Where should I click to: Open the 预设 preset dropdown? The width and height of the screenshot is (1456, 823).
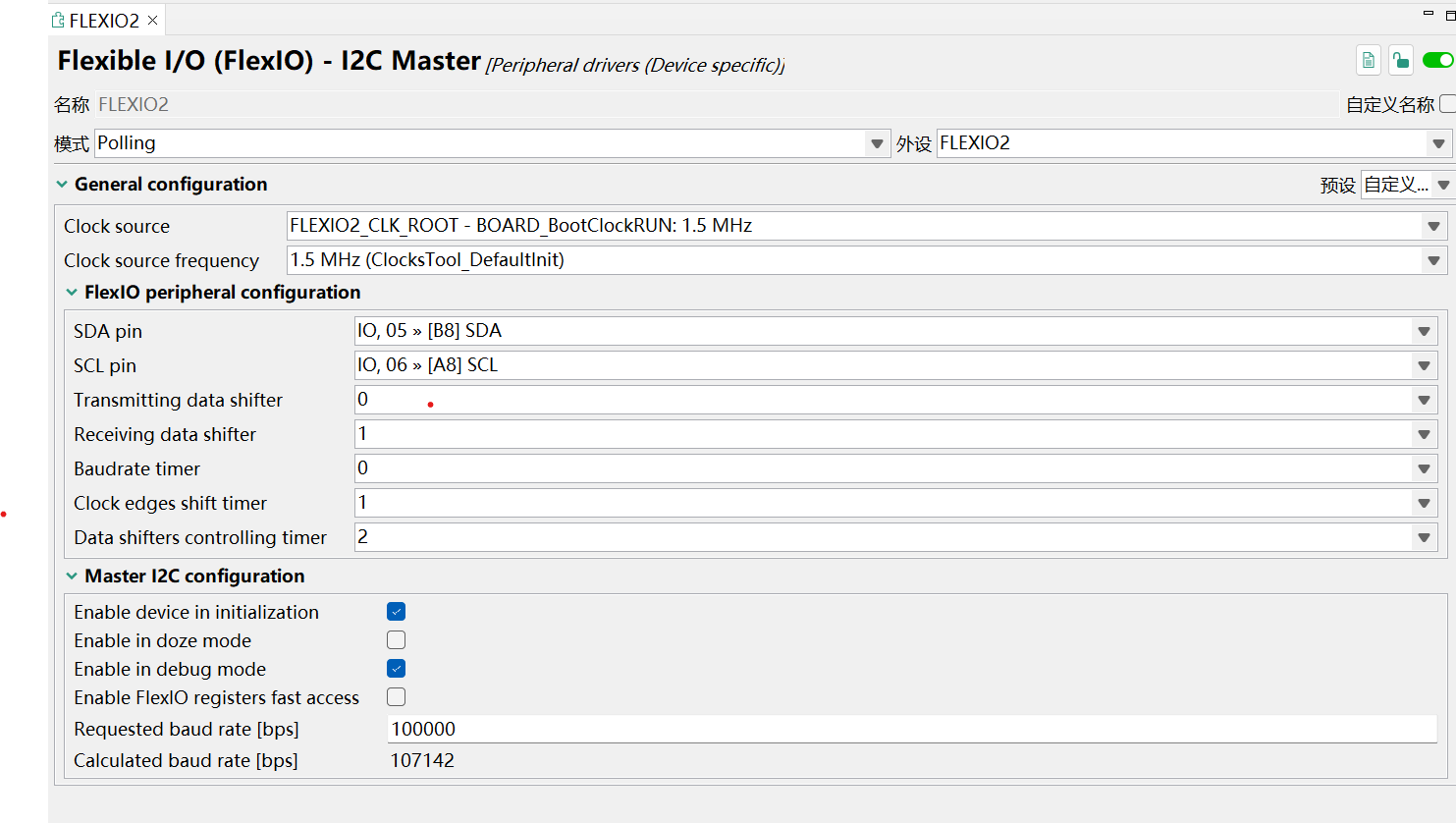1442,185
